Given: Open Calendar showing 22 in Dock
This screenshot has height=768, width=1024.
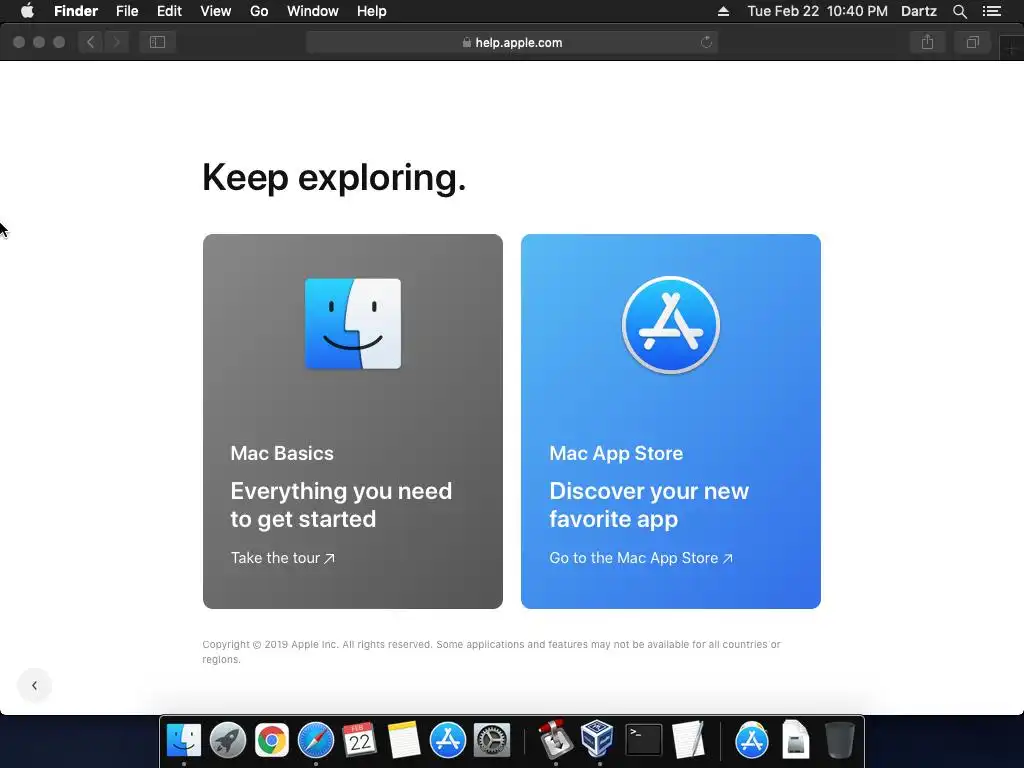Looking at the screenshot, I should (x=359, y=741).
